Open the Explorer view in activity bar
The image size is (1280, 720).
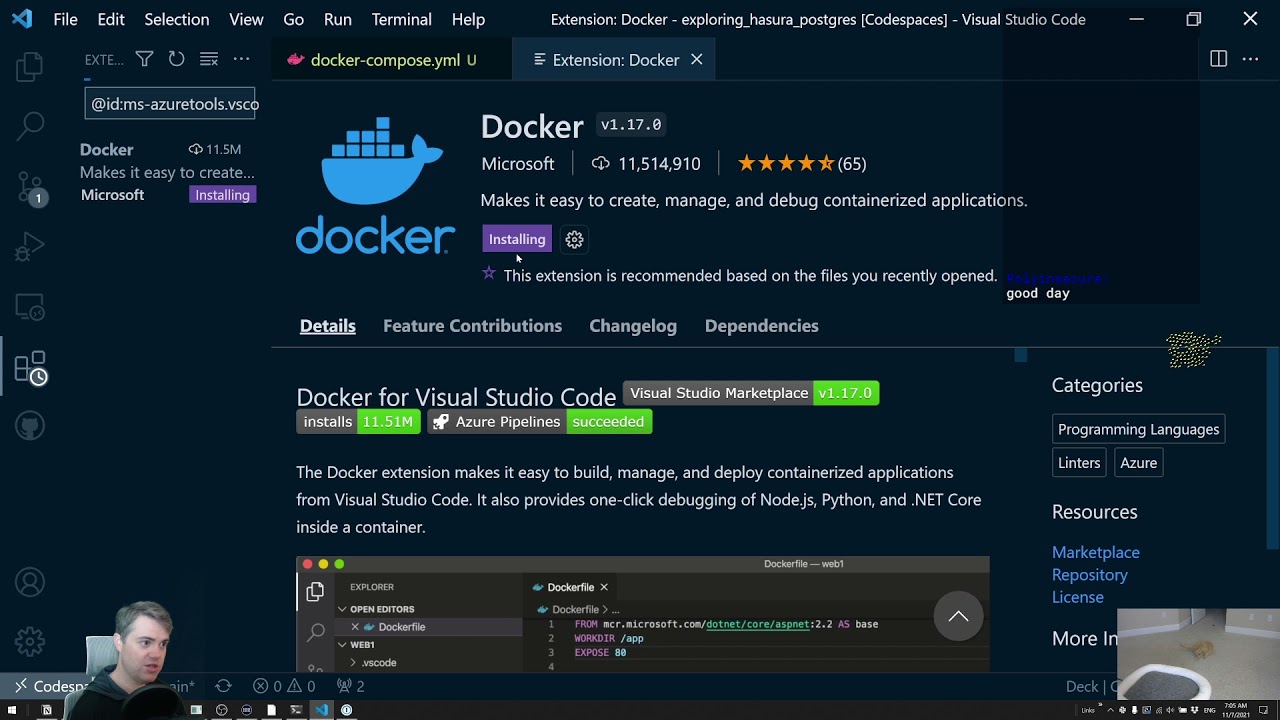30,67
